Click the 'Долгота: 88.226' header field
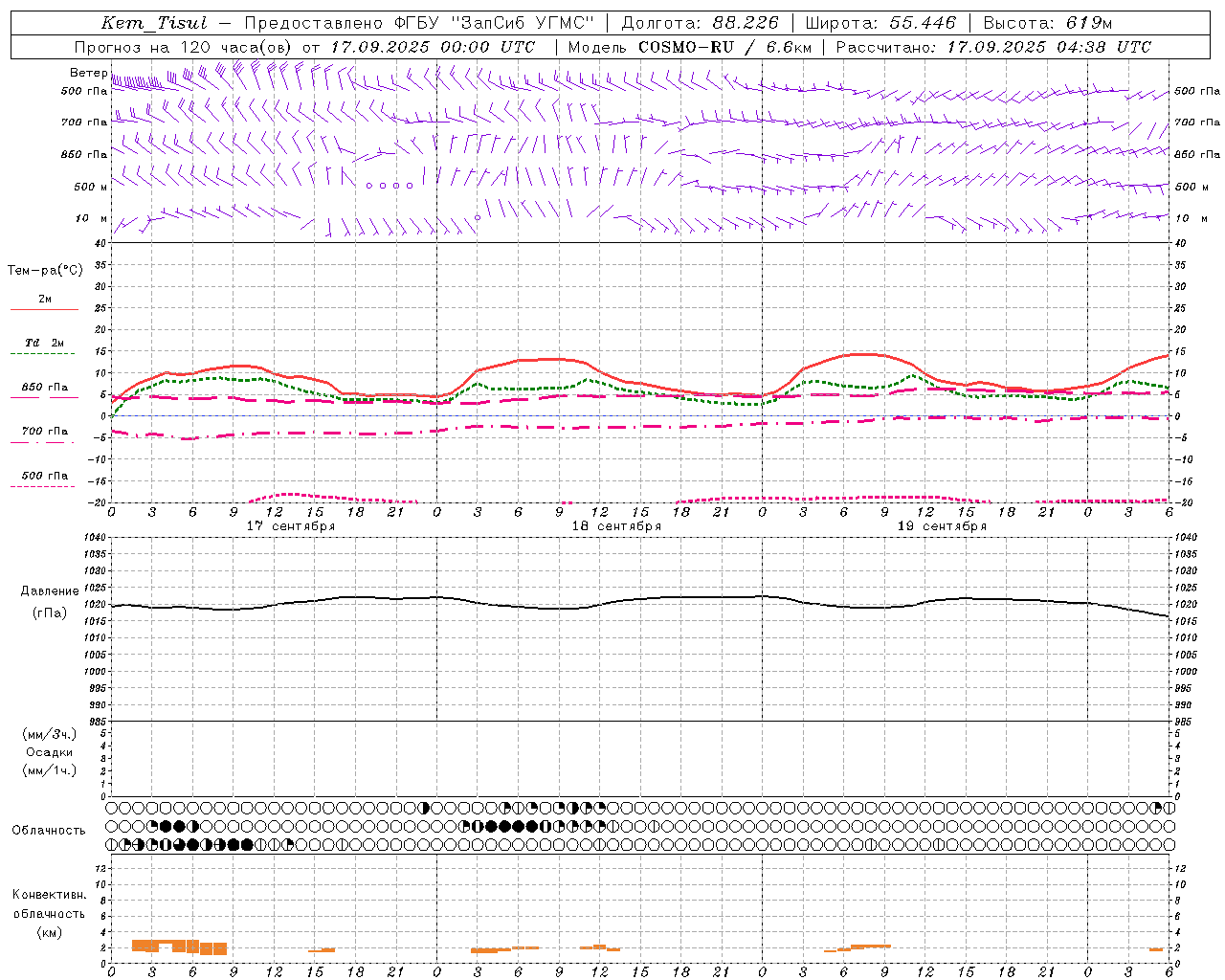The image size is (1225, 980). [701, 23]
